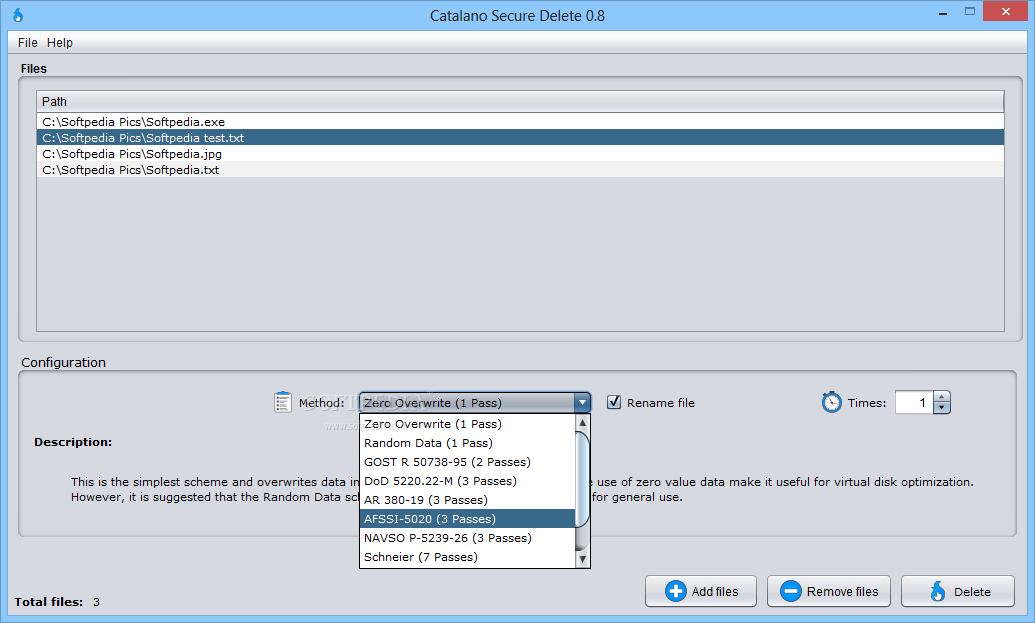Select AR 380-19 (3 Passes) method
The image size is (1035, 623).
(x=467, y=500)
